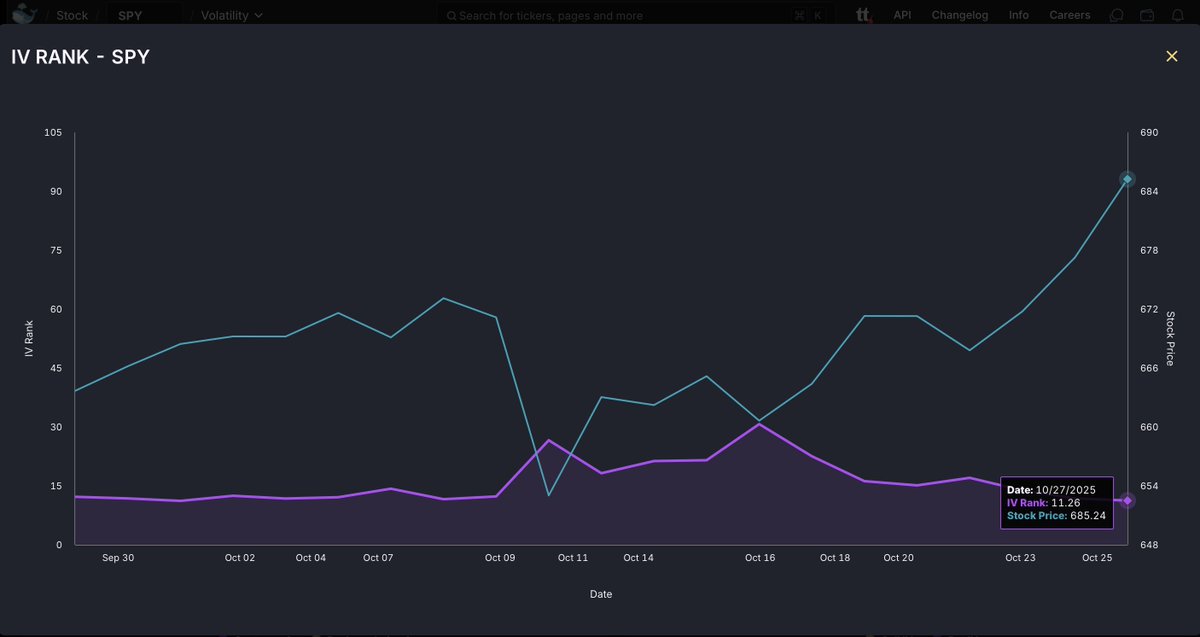The image size is (1200, 637).
Task: Open the tastytrade 'tt' icon link
Action: click(x=864, y=15)
